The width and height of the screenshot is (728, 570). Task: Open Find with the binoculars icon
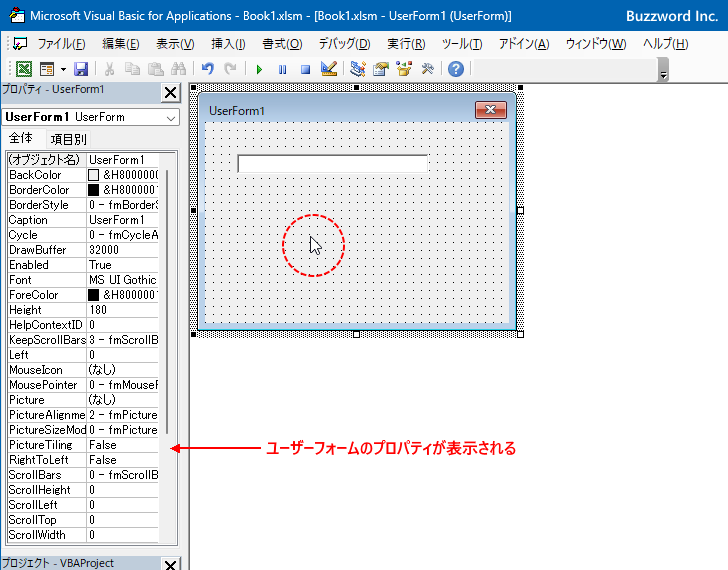coord(178,69)
